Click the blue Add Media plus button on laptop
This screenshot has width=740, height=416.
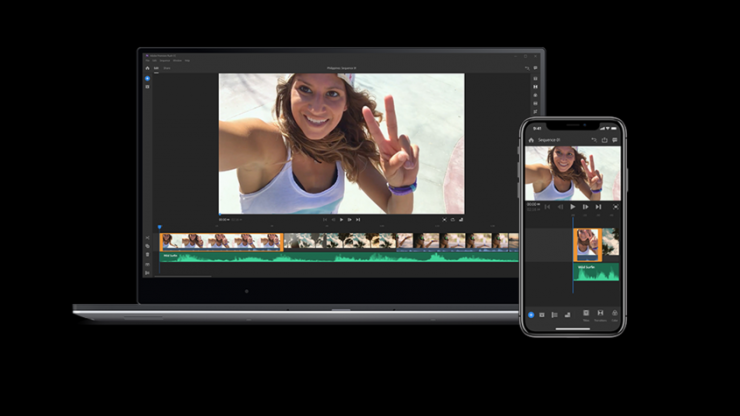[x=147, y=78]
